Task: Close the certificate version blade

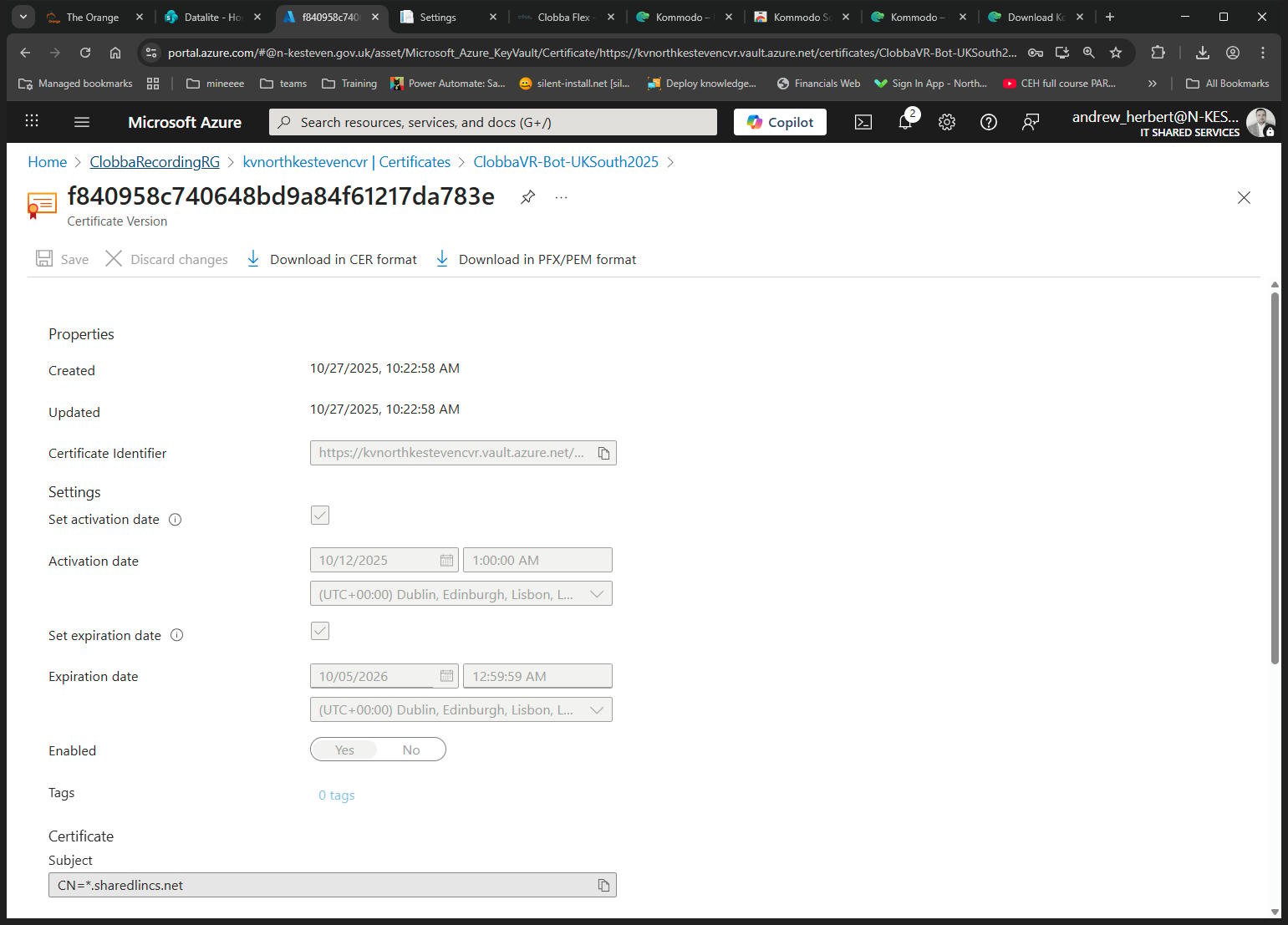Action: click(x=1244, y=197)
